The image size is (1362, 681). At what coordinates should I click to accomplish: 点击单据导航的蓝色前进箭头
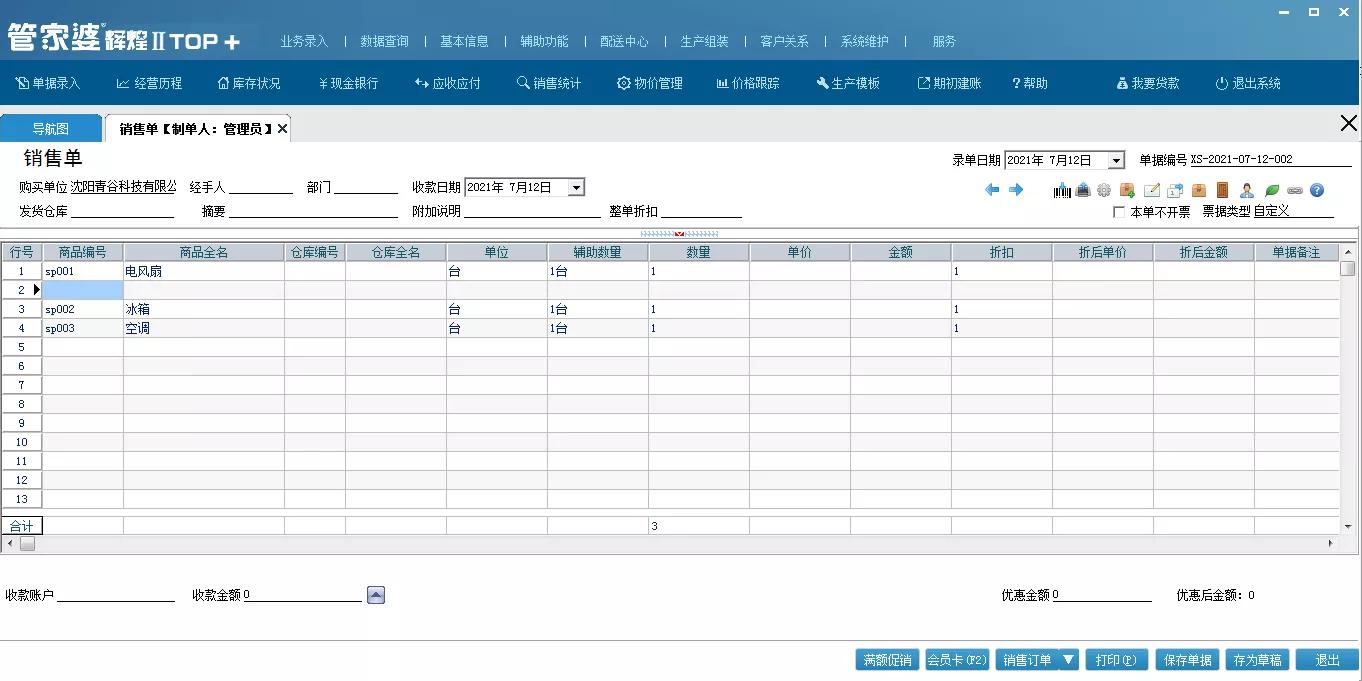coord(1015,189)
